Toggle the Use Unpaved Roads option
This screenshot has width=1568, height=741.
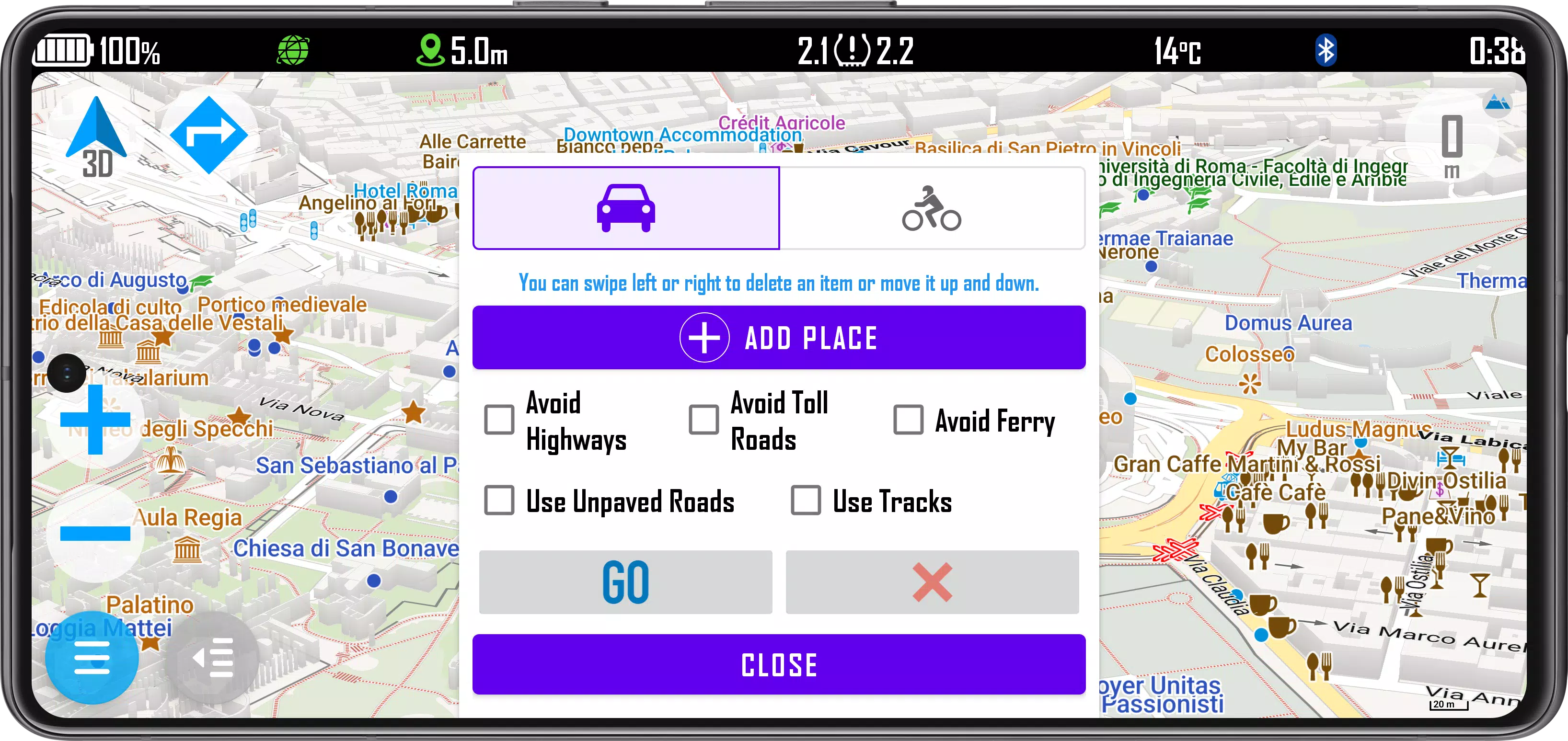[x=500, y=501]
